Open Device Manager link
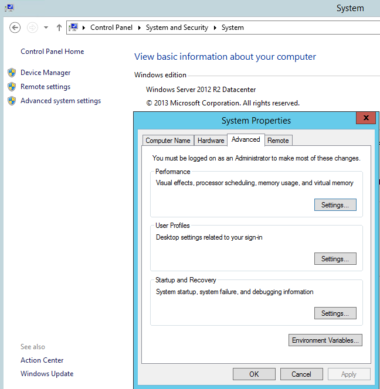Image resolution: width=380 pixels, height=389 pixels. 45,72
